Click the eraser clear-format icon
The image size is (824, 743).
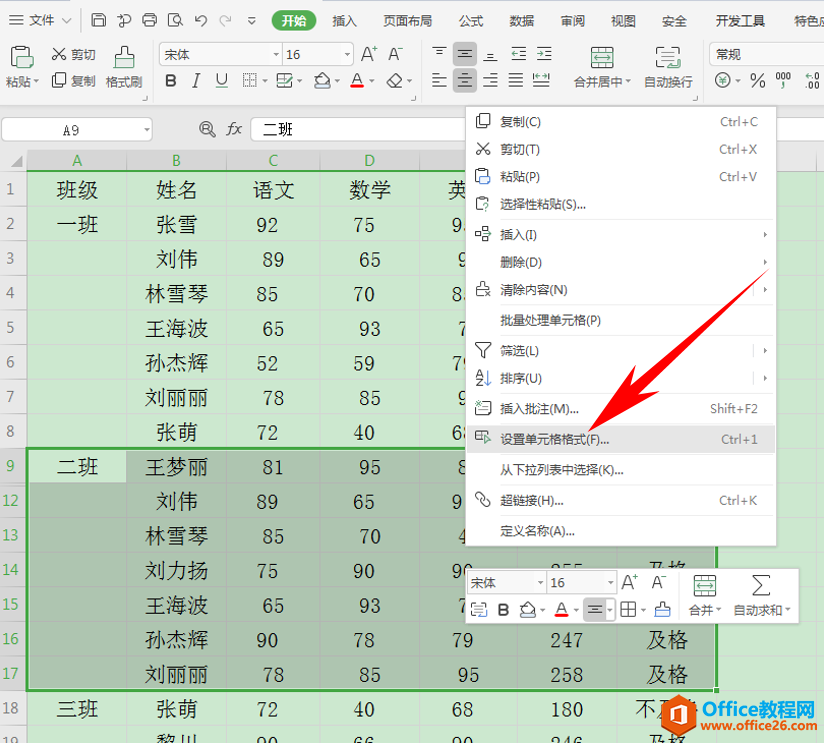pos(395,81)
